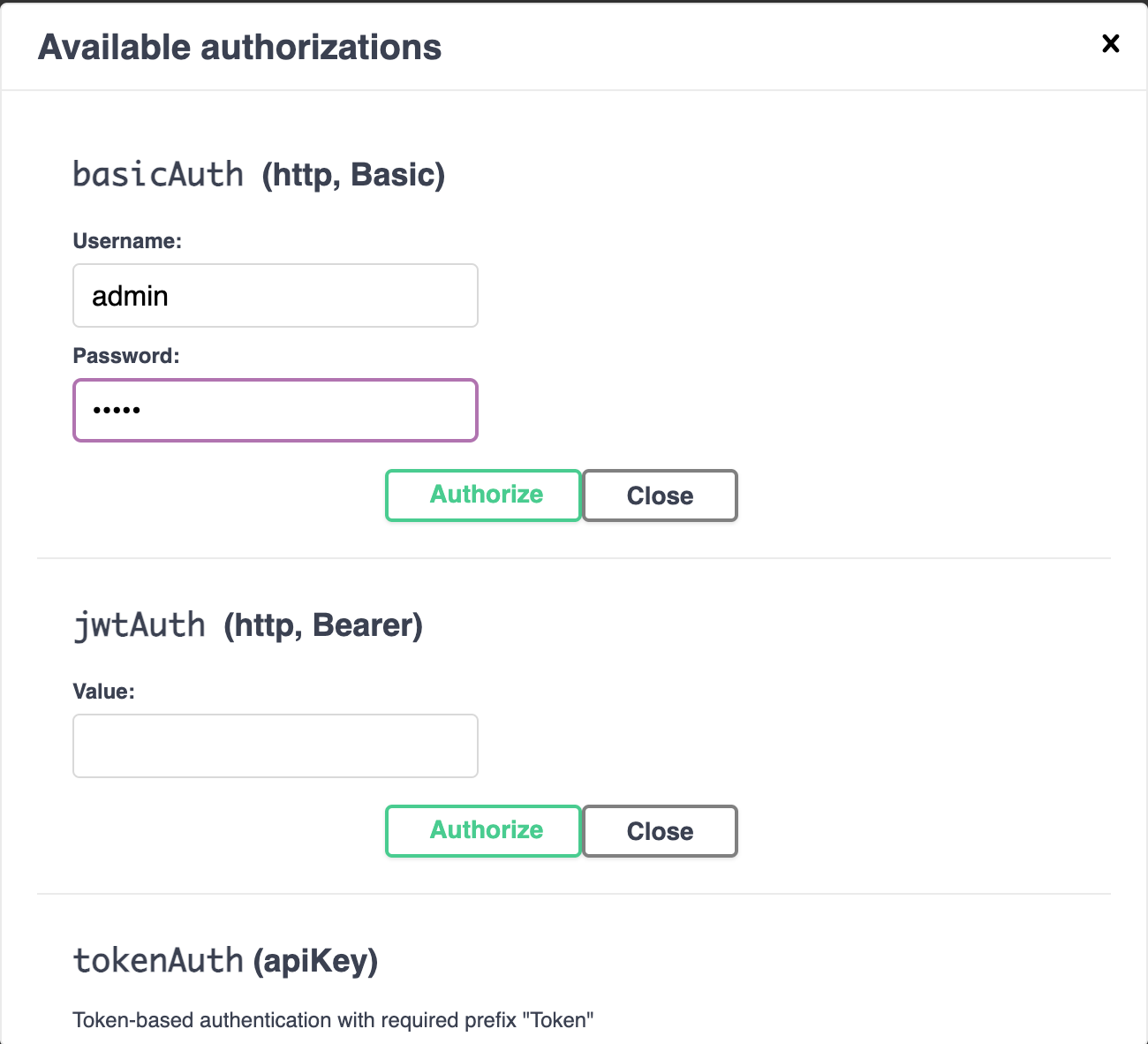Image resolution: width=1148 pixels, height=1044 pixels.
Task: Authorize the basicAuth credentials
Action: (x=483, y=496)
